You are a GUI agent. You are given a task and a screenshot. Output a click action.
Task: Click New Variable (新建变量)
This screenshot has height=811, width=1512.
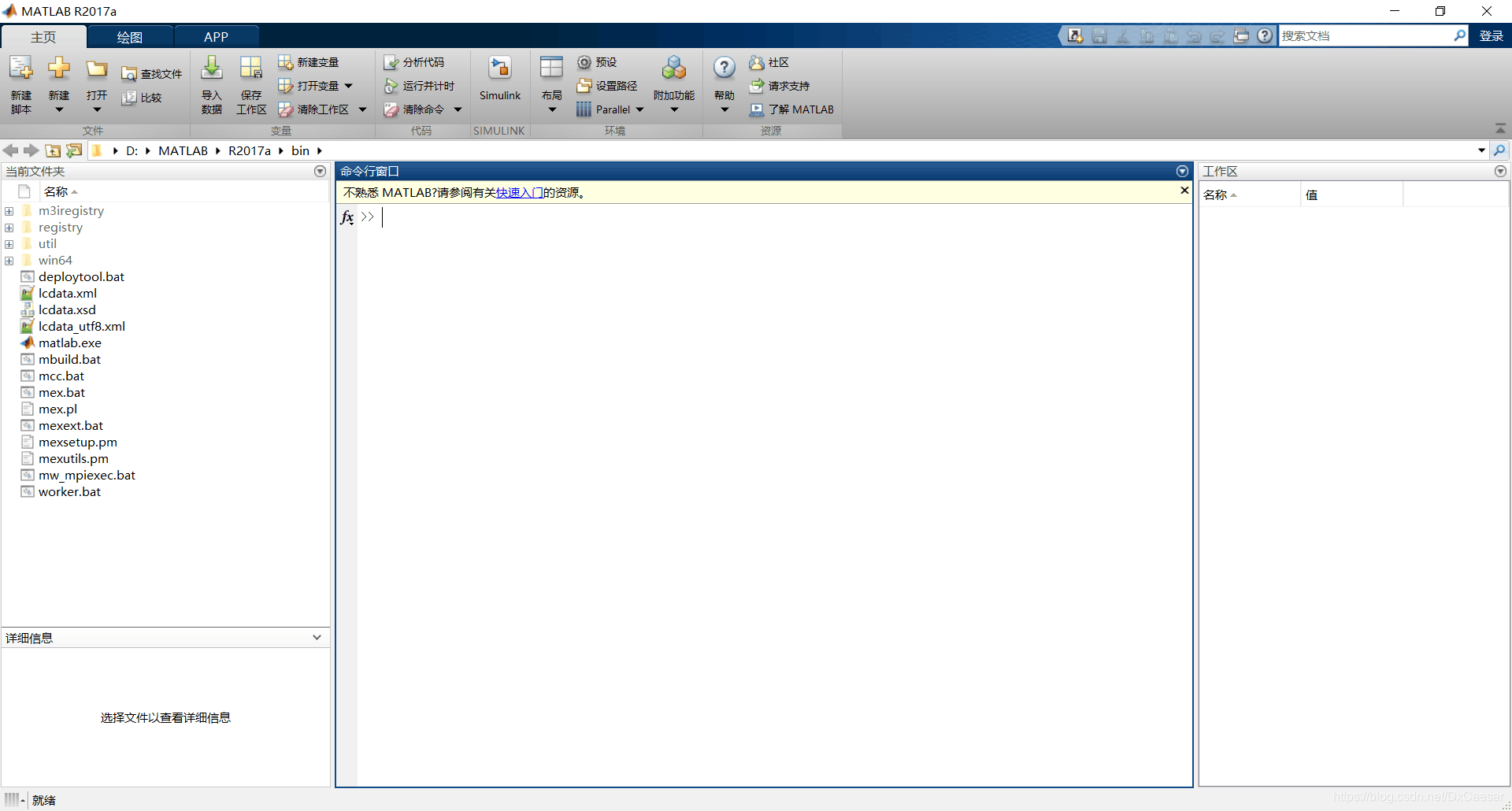(x=309, y=62)
